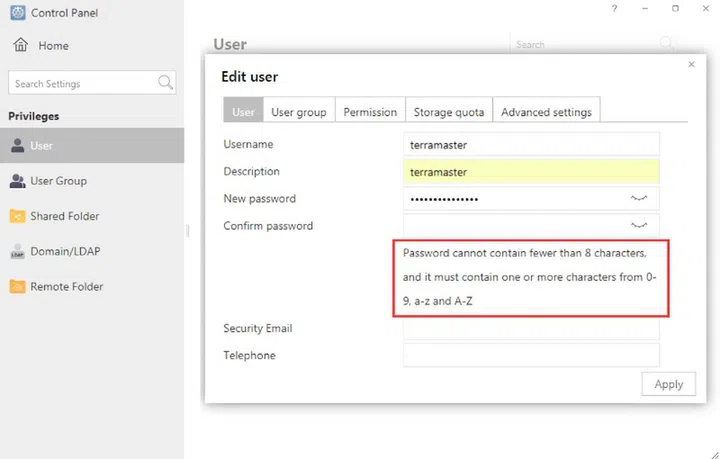Click the help question mark button

(x=614, y=8)
